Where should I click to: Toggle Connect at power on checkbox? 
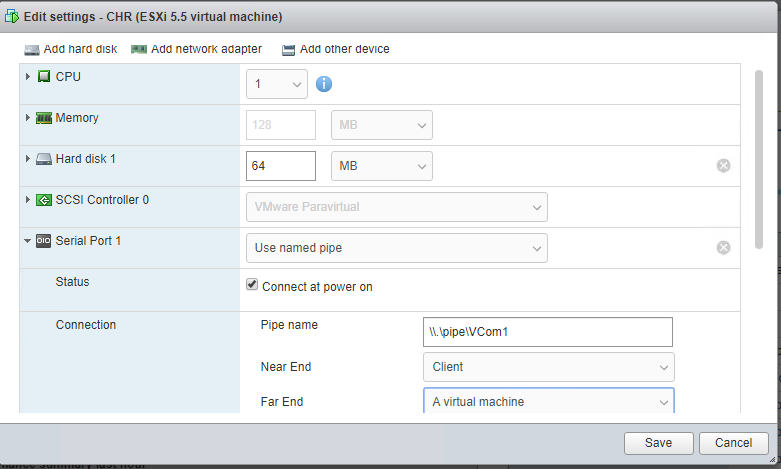(252, 285)
